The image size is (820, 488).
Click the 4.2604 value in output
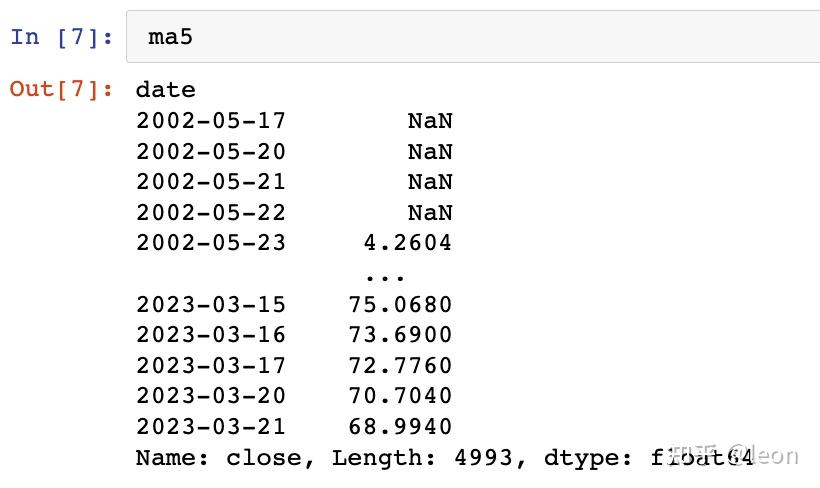pos(407,243)
